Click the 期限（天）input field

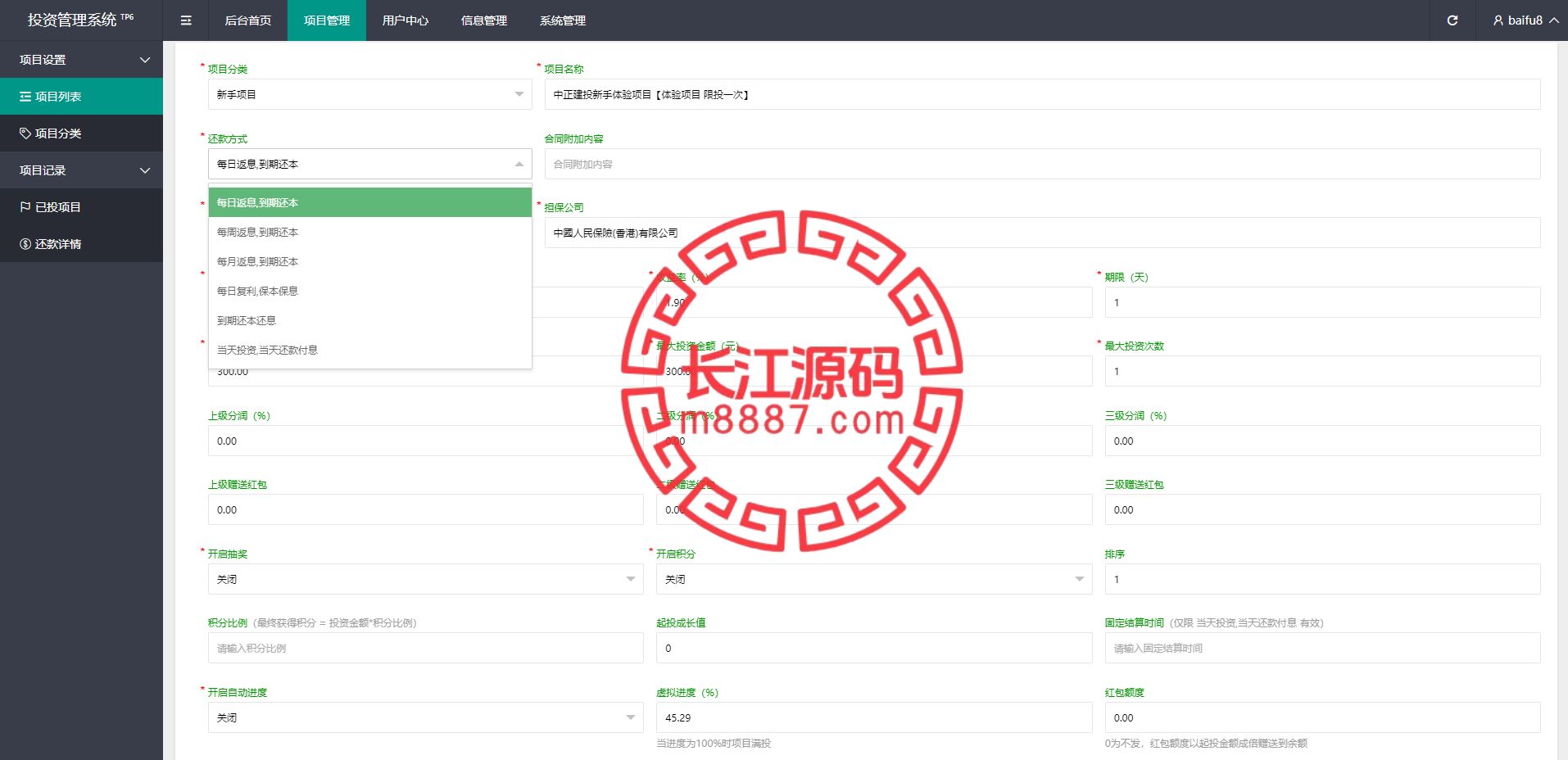click(1322, 302)
